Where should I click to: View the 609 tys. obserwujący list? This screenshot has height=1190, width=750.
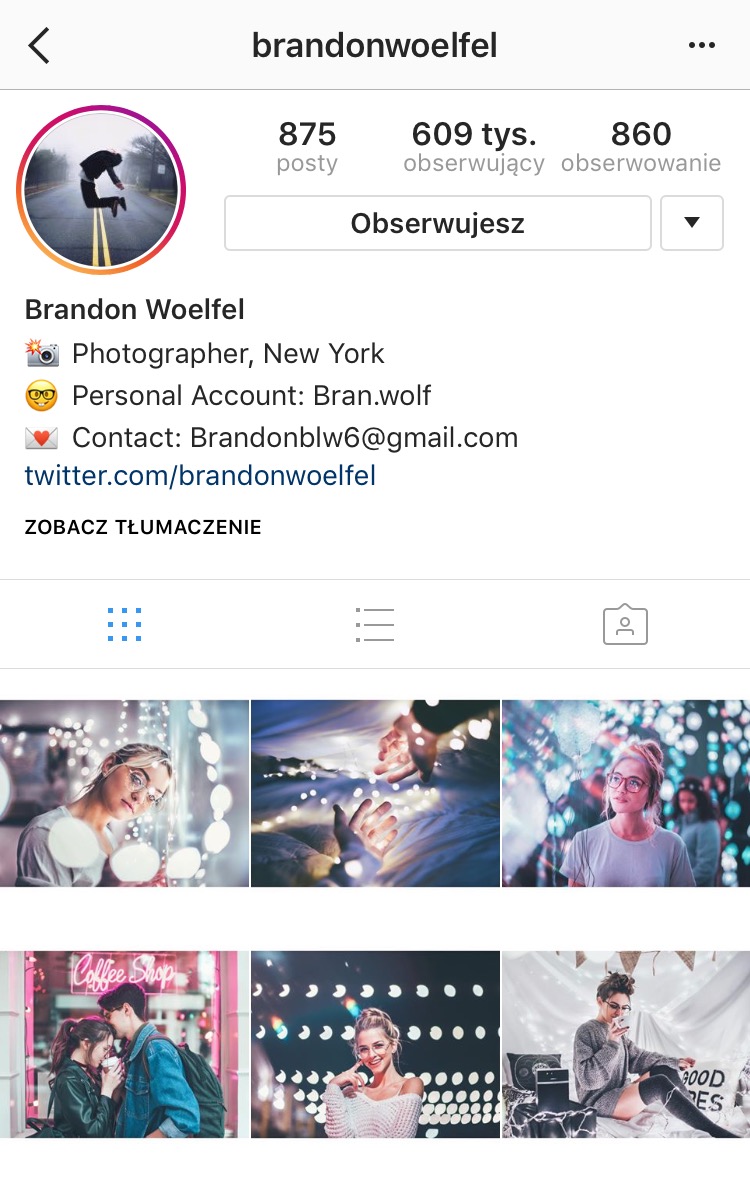(474, 146)
